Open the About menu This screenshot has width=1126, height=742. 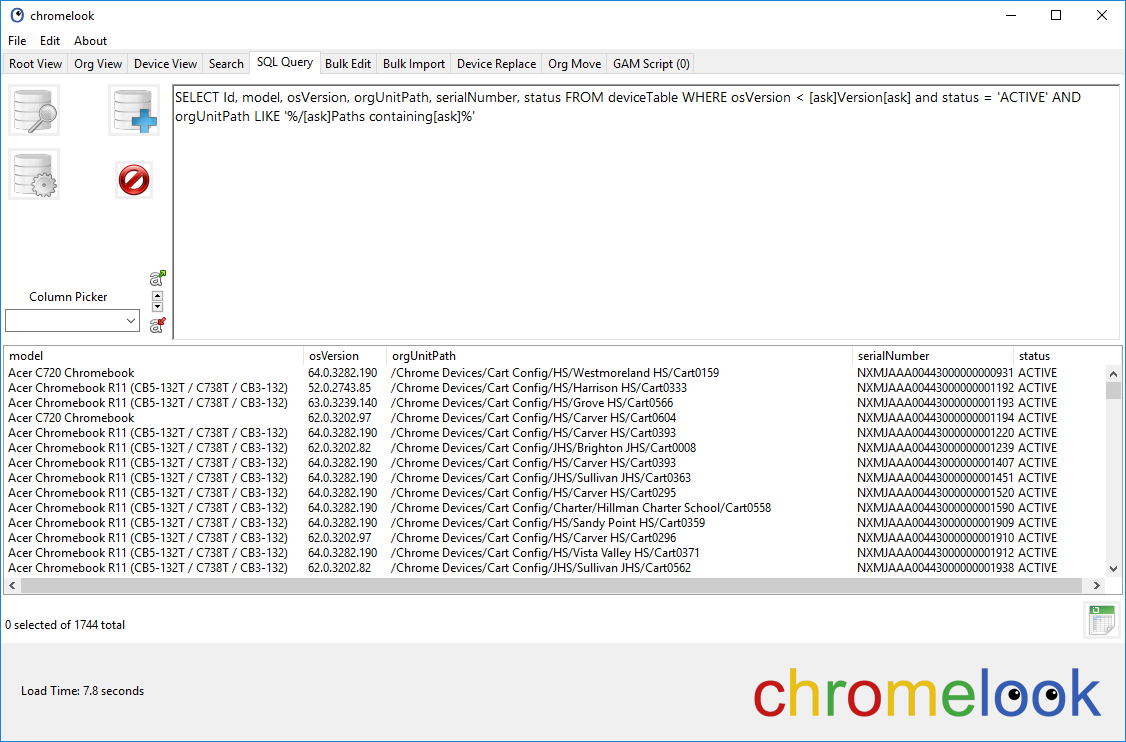[90, 41]
